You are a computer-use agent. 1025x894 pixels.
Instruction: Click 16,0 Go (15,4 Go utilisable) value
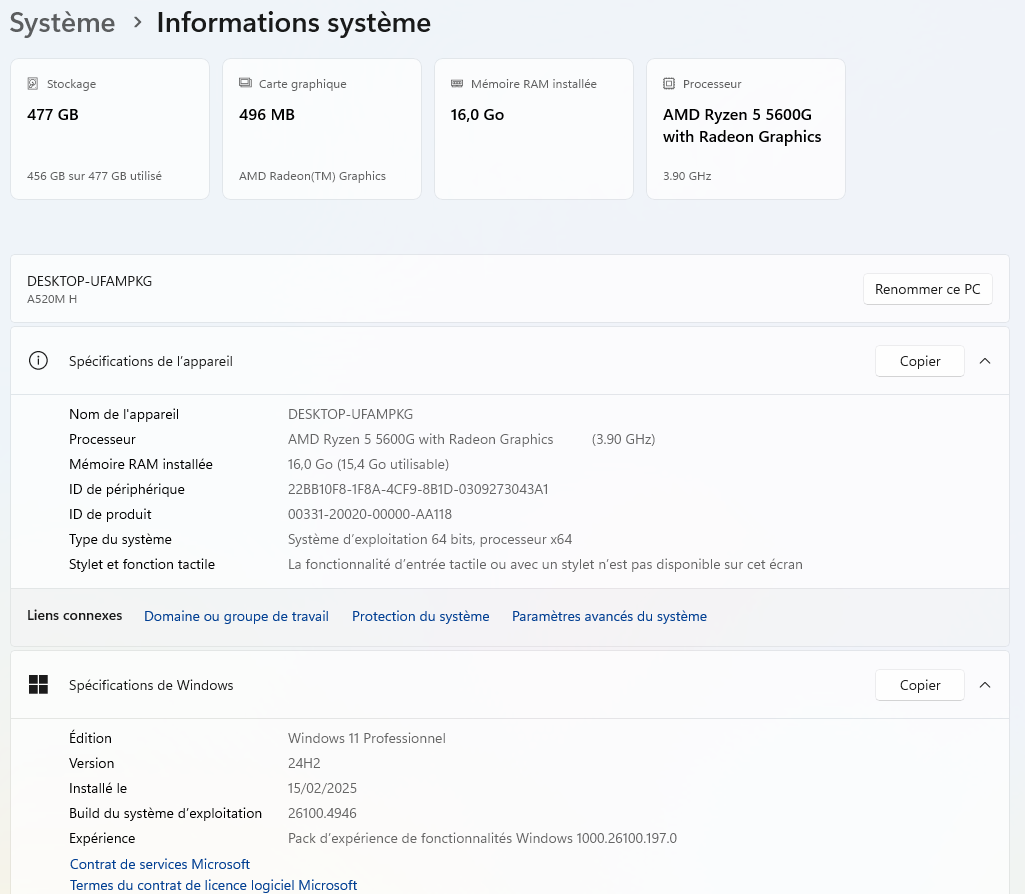coord(368,464)
